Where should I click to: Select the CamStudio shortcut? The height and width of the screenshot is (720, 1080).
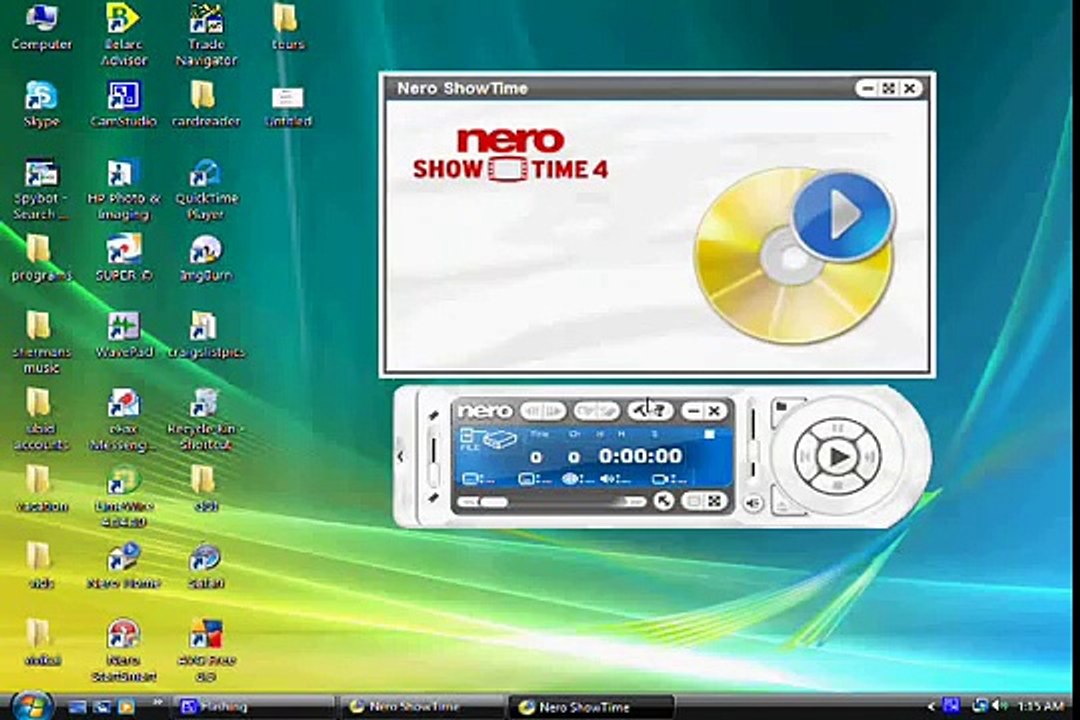[x=124, y=105]
